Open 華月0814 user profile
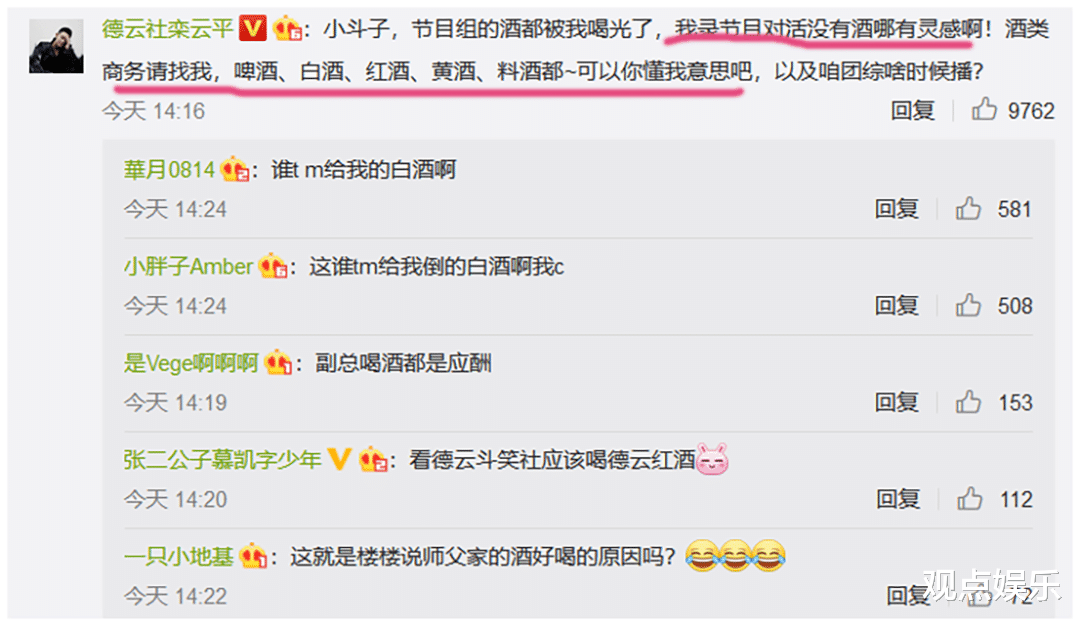The width and height of the screenshot is (1080, 626). (x=169, y=169)
